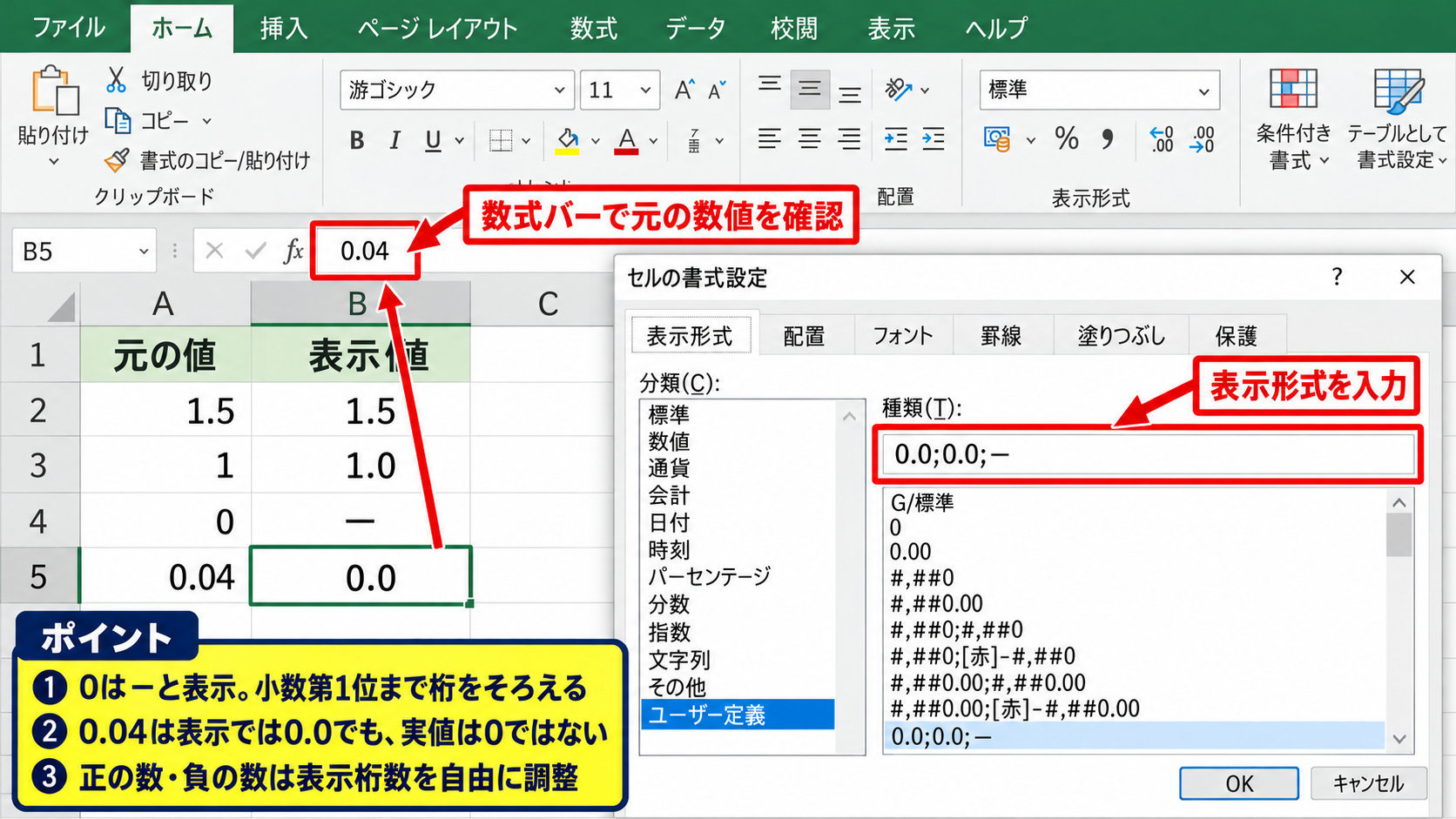Open the 数式 ribbon tab
1456x819 pixels.
click(594, 29)
